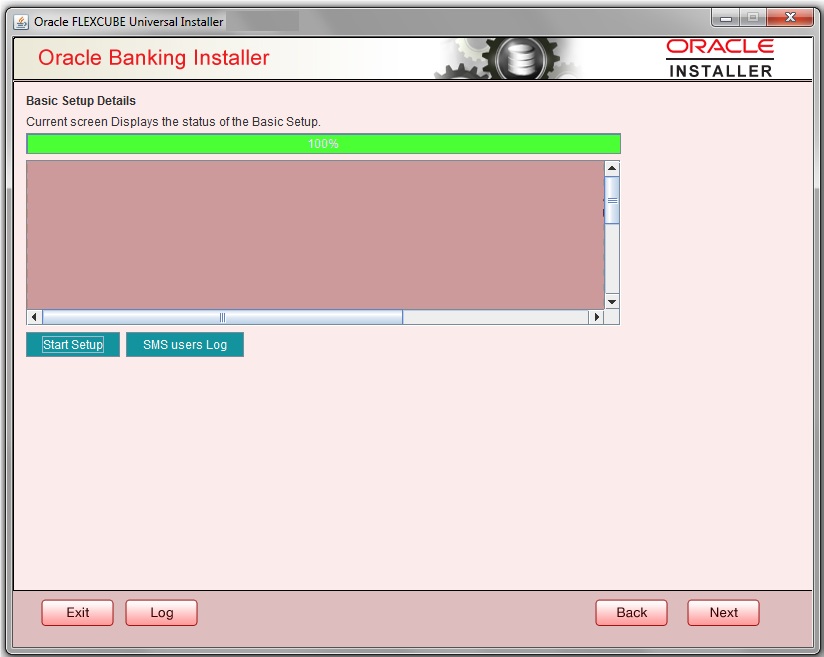Image resolution: width=824 pixels, height=657 pixels.
Task: Open the SMS users Log
Action: [184, 344]
